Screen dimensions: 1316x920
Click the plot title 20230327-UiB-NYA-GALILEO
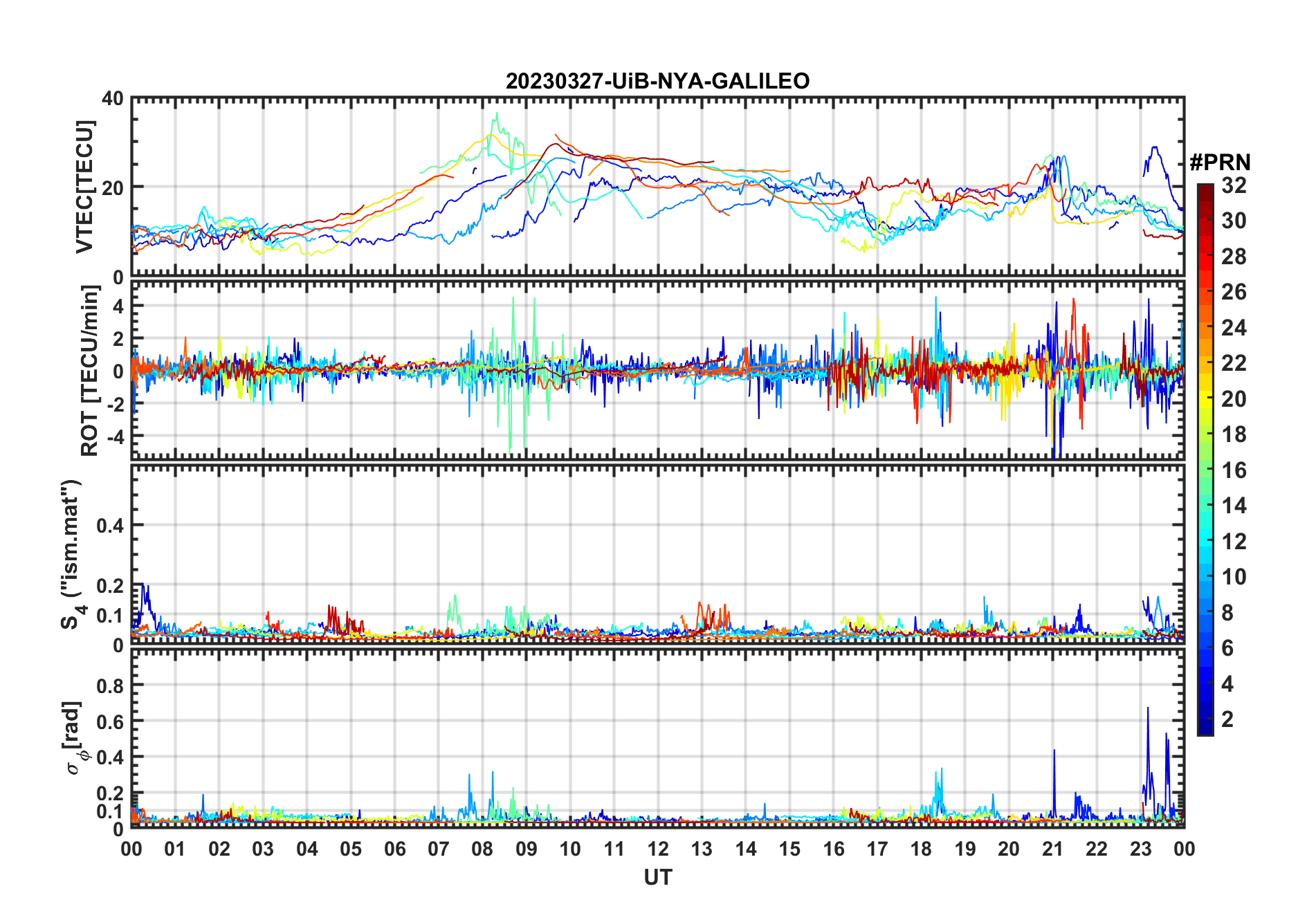click(657, 81)
